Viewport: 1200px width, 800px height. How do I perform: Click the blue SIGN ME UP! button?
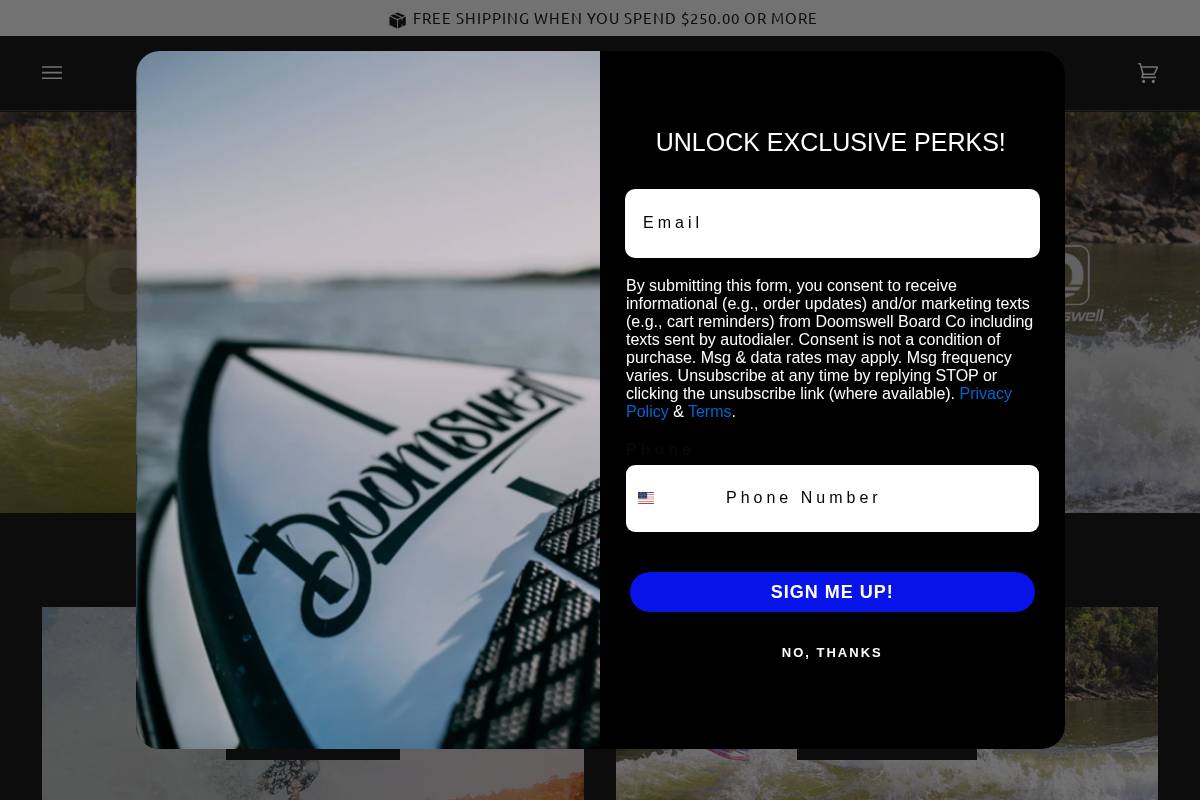click(x=832, y=592)
